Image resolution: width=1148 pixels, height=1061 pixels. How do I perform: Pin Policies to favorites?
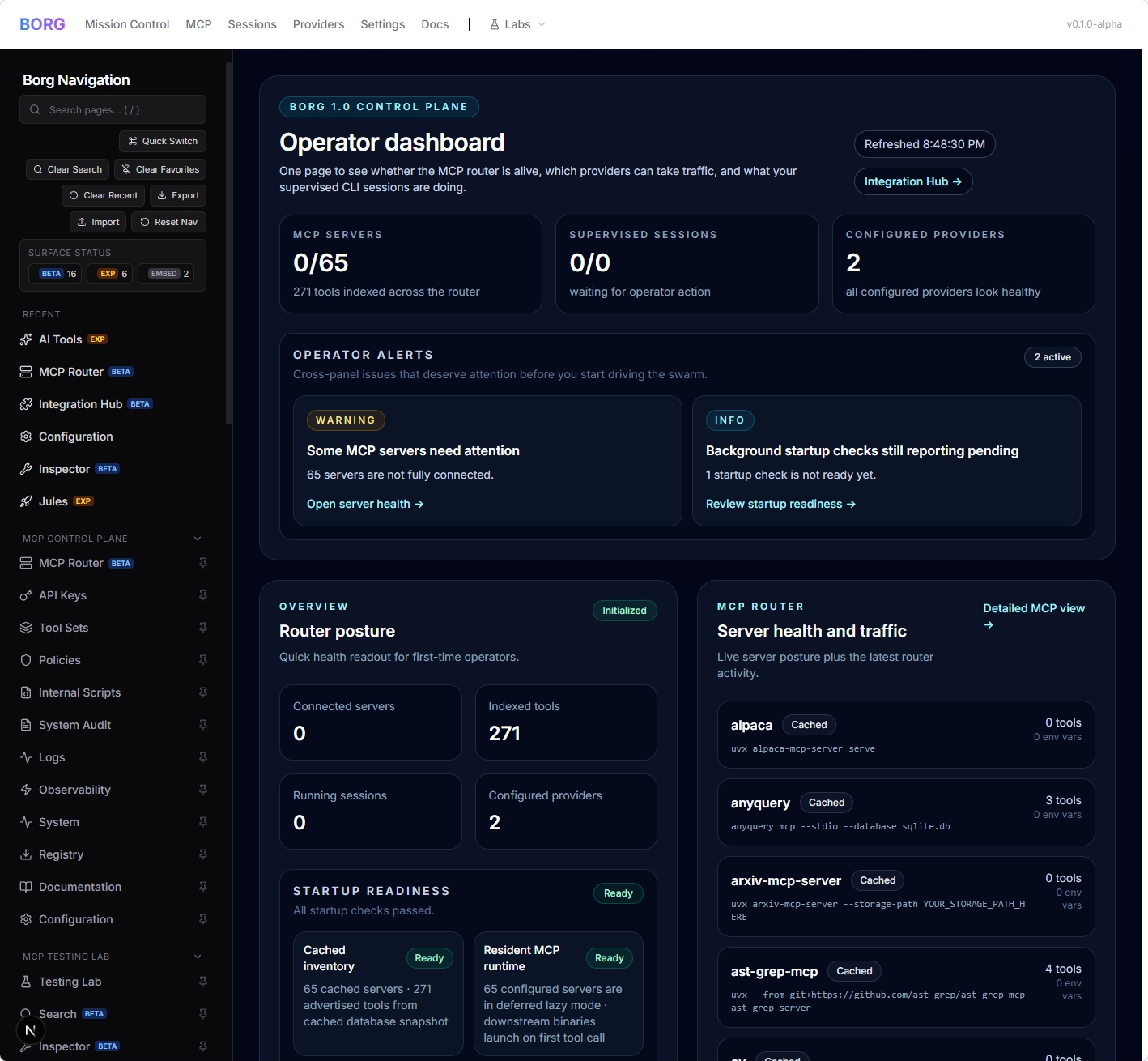click(203, 660)
